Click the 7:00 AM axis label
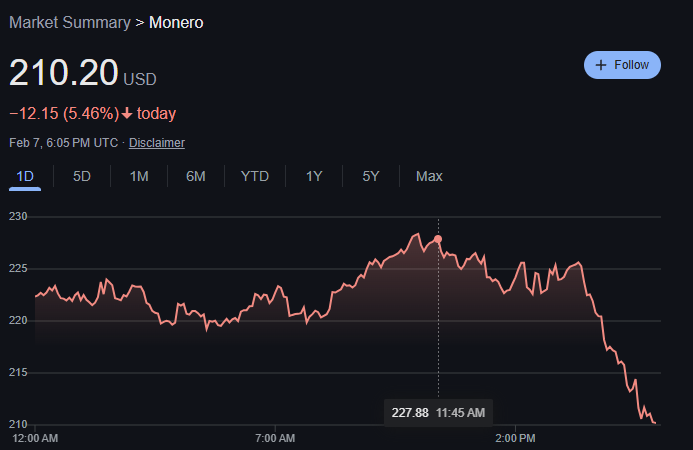Screen dimensions: 693x450 coord(275,438)
